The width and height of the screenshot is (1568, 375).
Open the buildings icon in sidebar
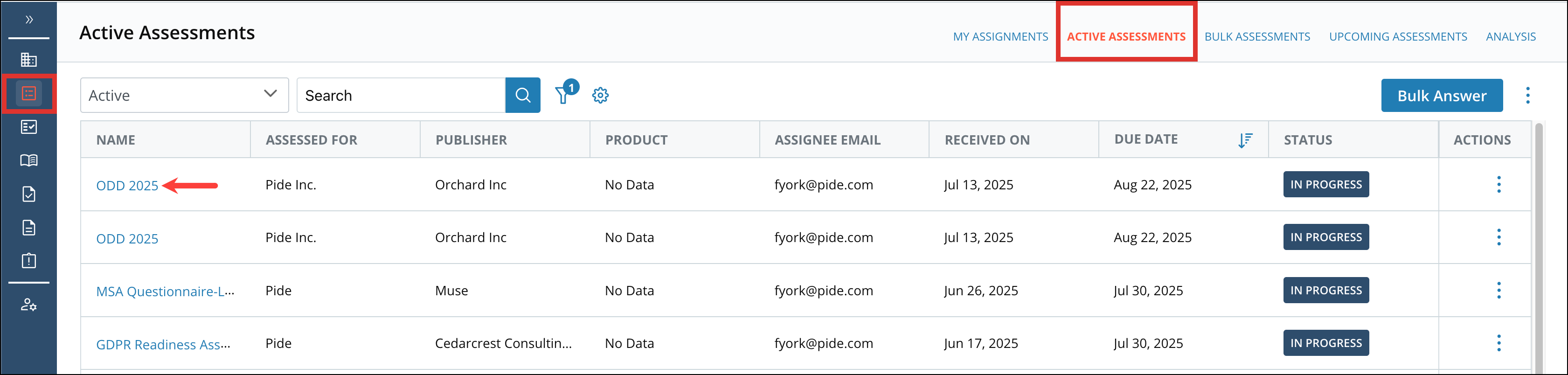pyautogui.click(x=28, y=60)
